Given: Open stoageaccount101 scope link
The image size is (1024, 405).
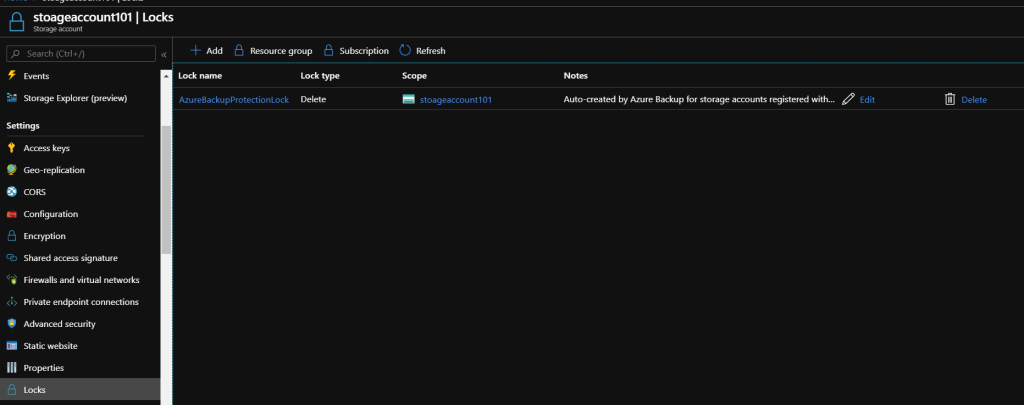Looking at the screenshot, I should (455, 100).
